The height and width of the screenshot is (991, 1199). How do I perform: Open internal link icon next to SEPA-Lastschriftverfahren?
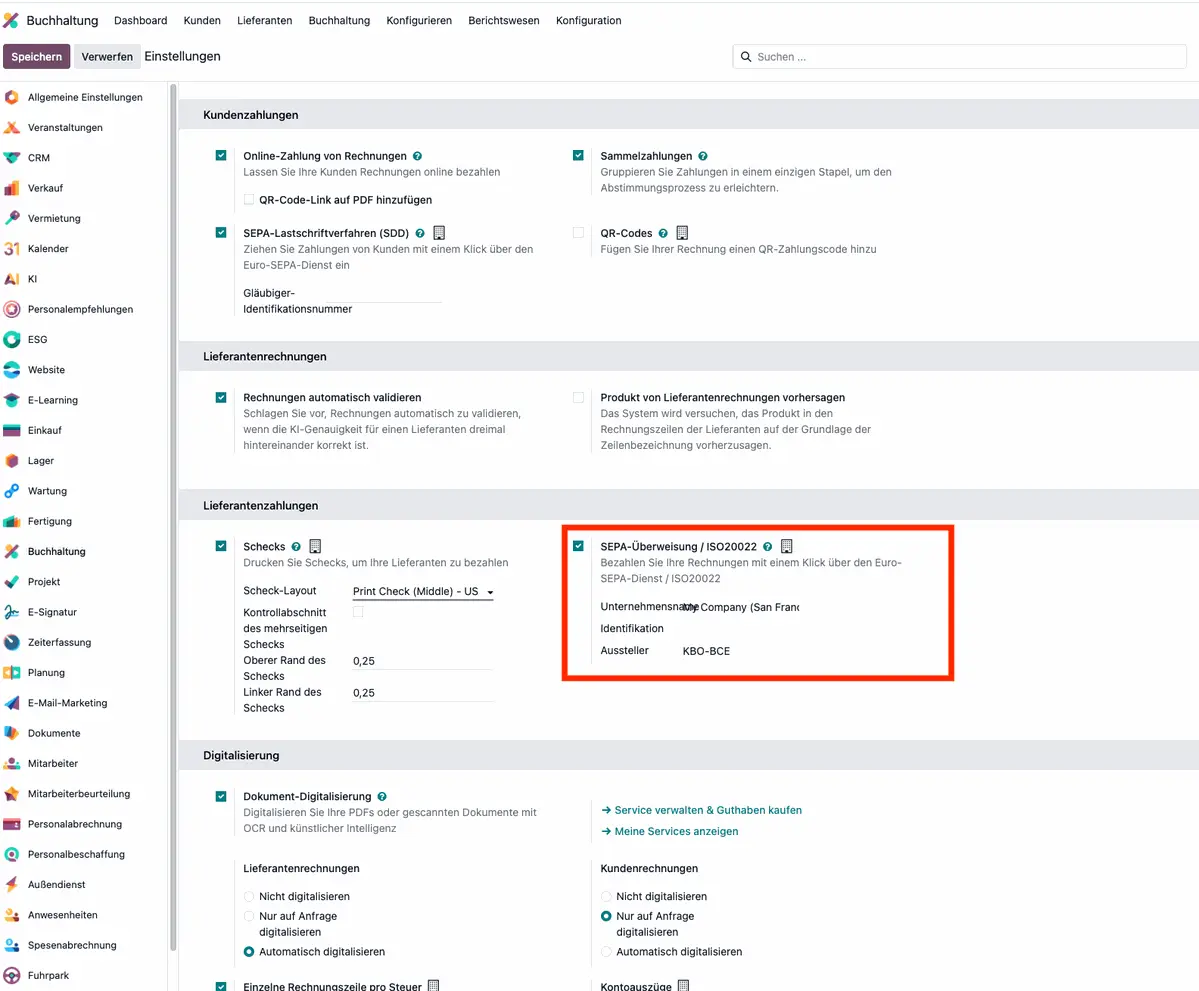[438, 232]
